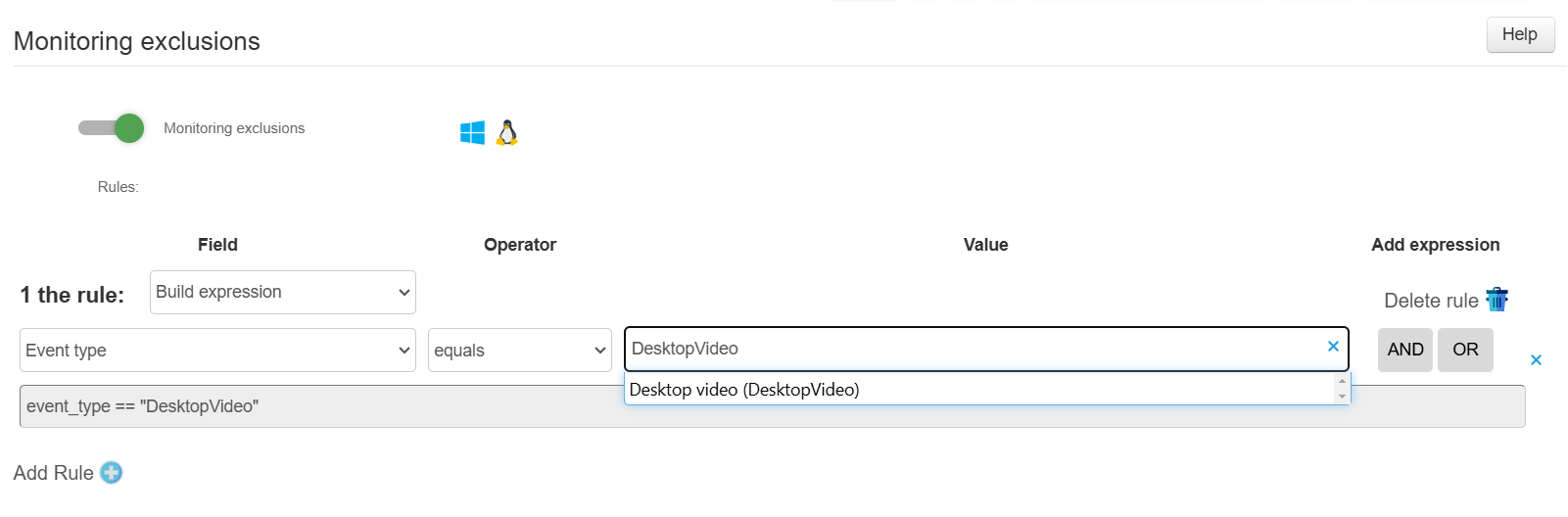Click the Windows platform icon

(472, 133)
